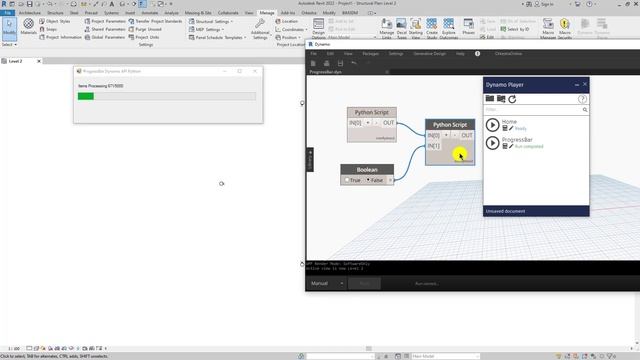The image size is (640, 360).
Task: Switch to the Collaborate ribbon tab
Action: point(228,13)
